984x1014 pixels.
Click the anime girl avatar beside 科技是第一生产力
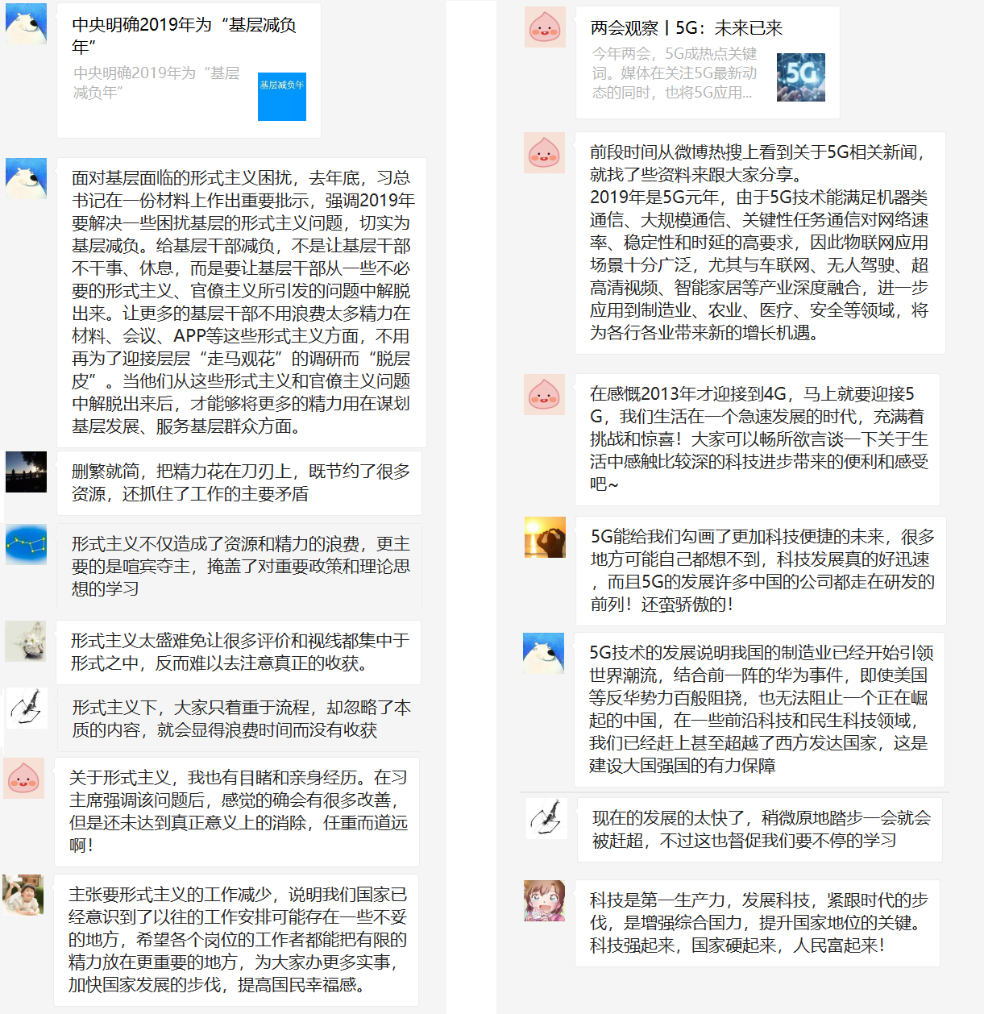click(x=544, y=900)
